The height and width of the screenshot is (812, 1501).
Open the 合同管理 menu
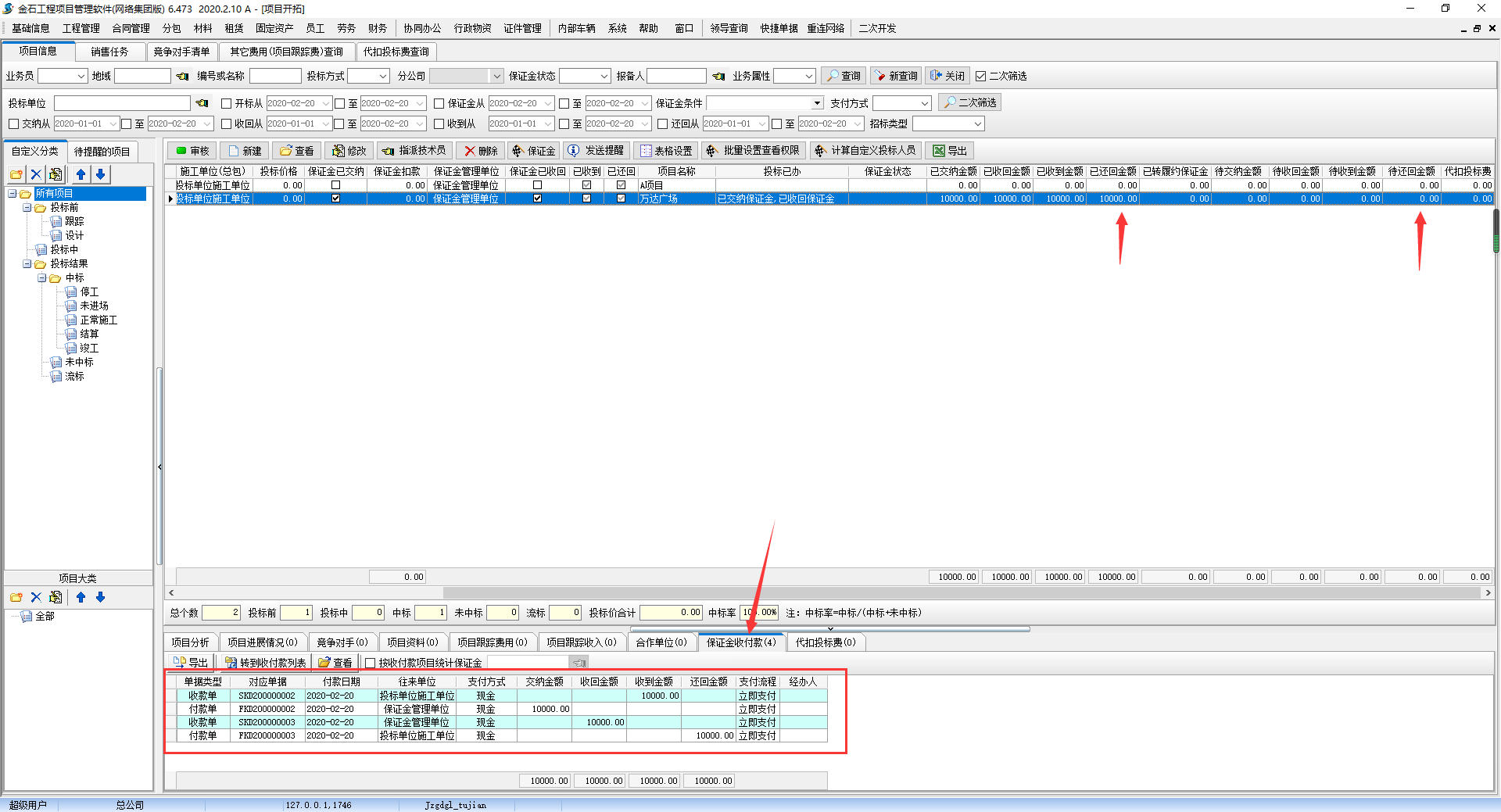click(x=131, y=28)
